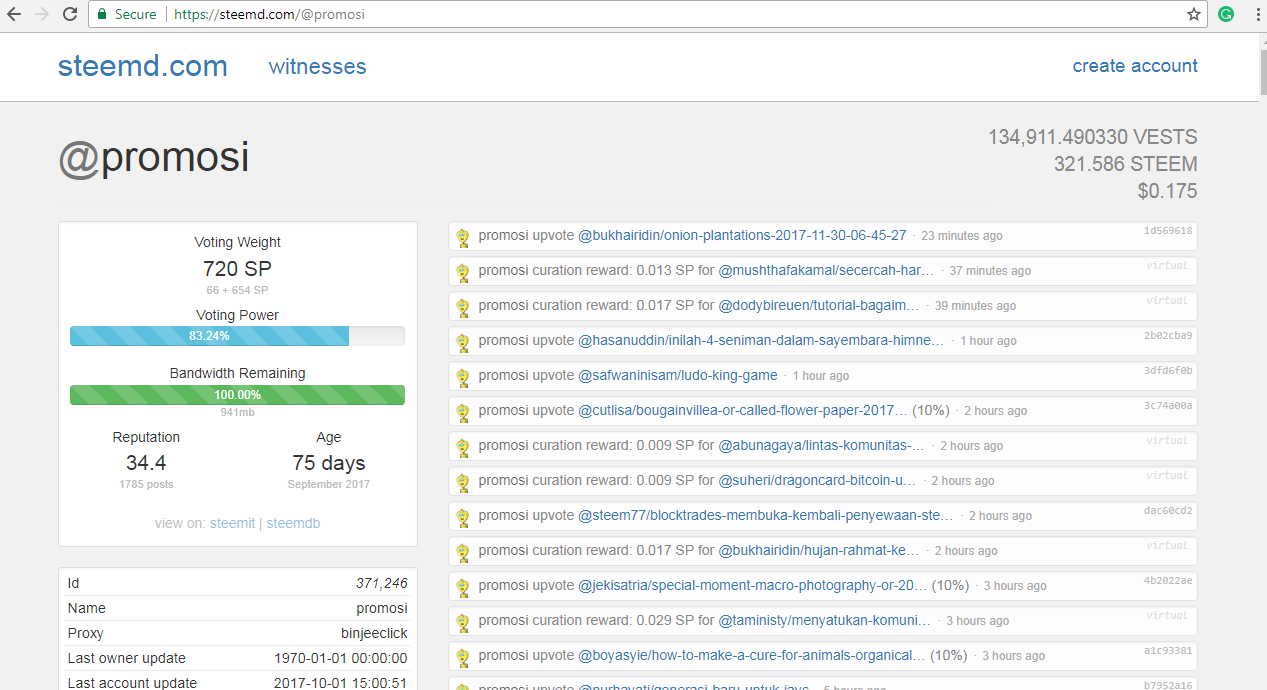Screen dimensions: 1267x690
Task: Click the icon beside the onion-plantations upvote
Action: 463,237
